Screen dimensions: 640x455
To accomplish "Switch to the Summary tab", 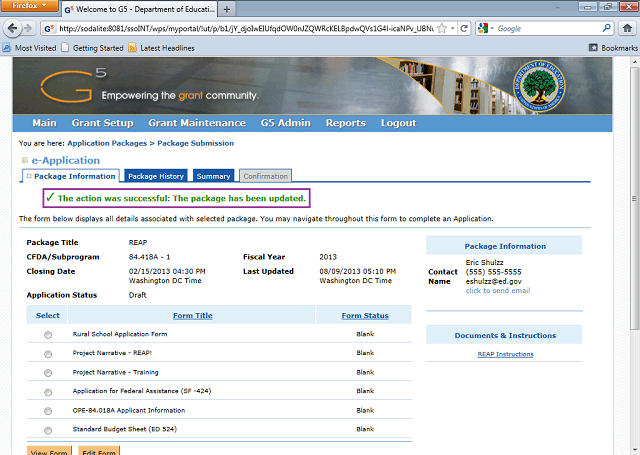I will point(213,176).
